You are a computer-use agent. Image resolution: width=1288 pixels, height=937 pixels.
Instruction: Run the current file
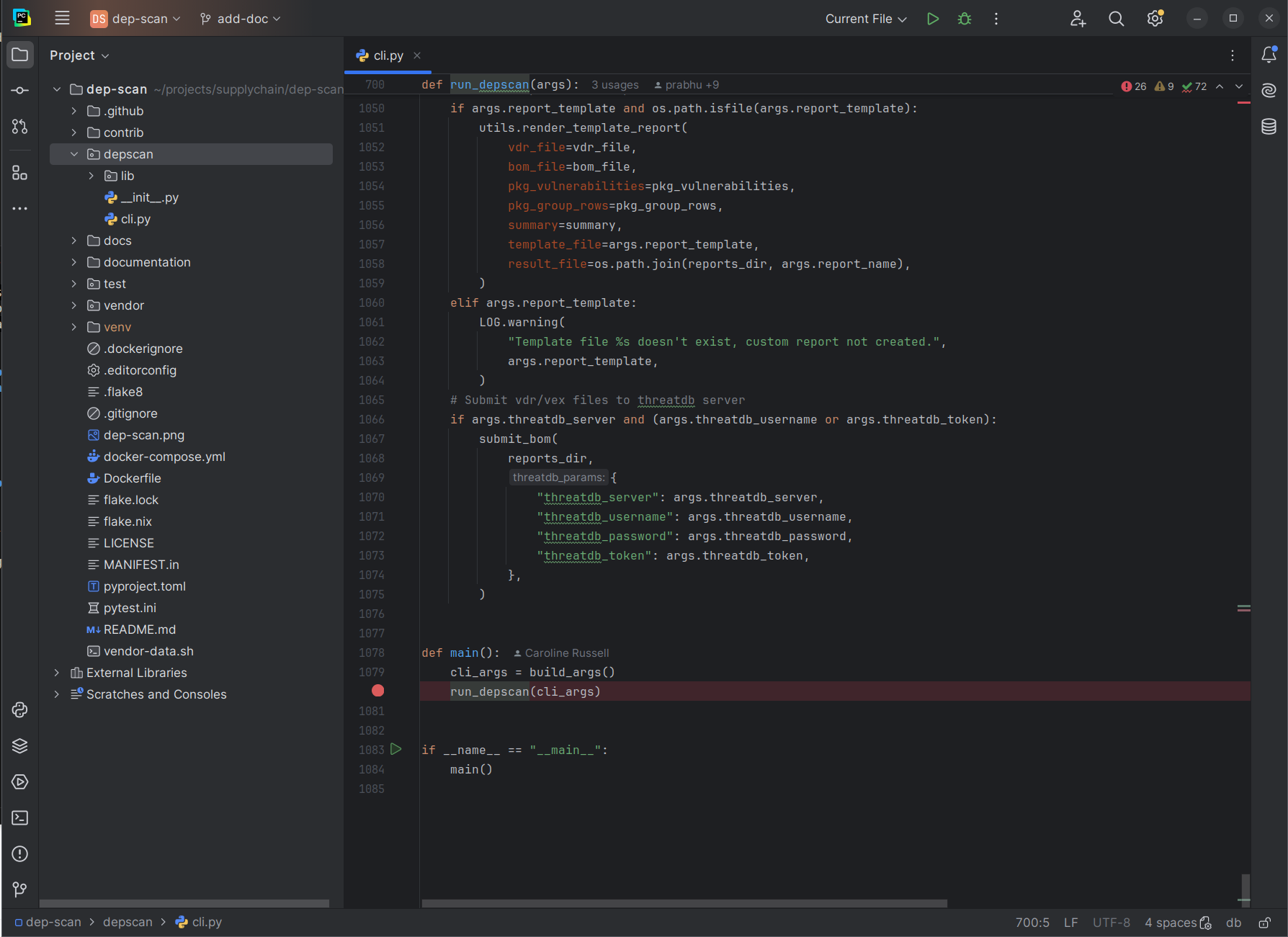point(933,19)
